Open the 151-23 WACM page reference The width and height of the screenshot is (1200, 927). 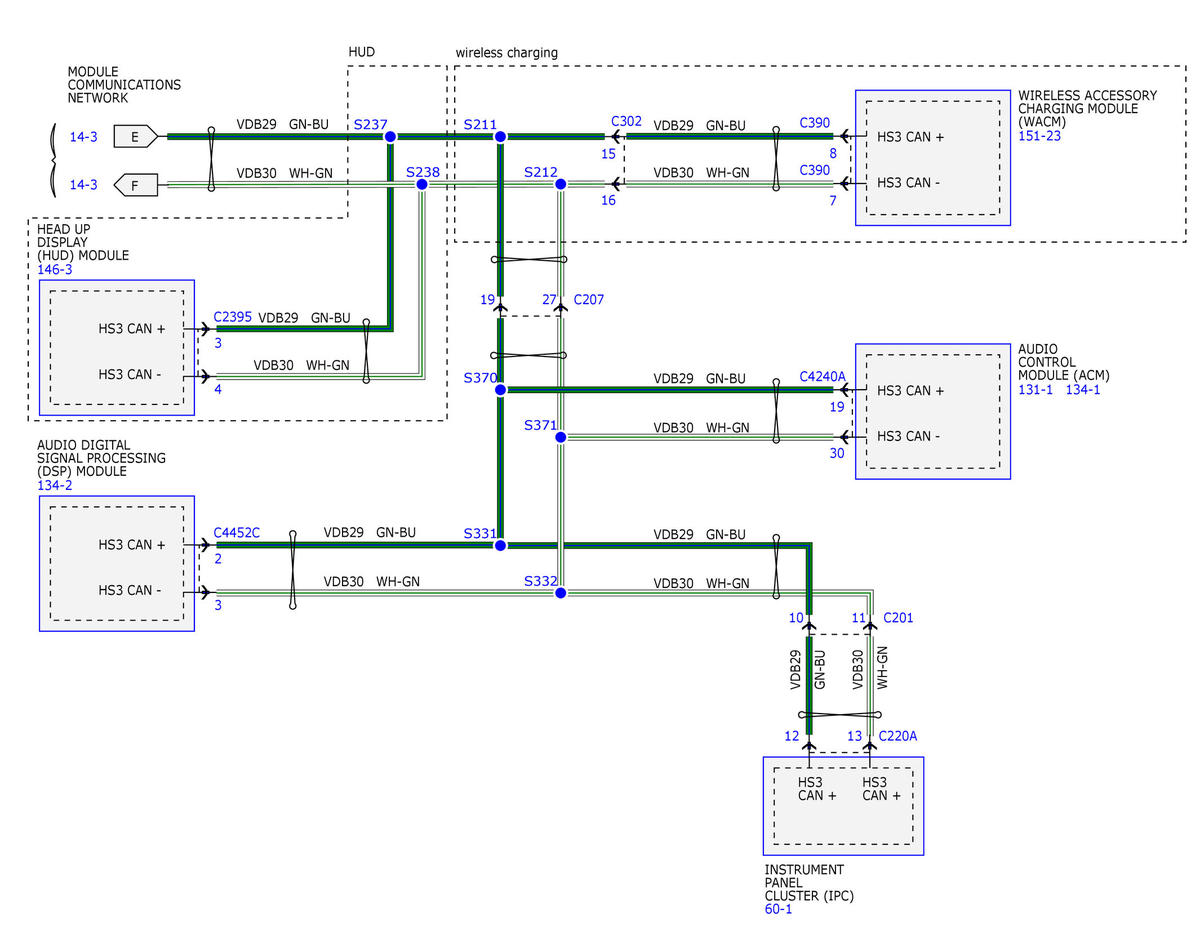(x=1040, y=136)
